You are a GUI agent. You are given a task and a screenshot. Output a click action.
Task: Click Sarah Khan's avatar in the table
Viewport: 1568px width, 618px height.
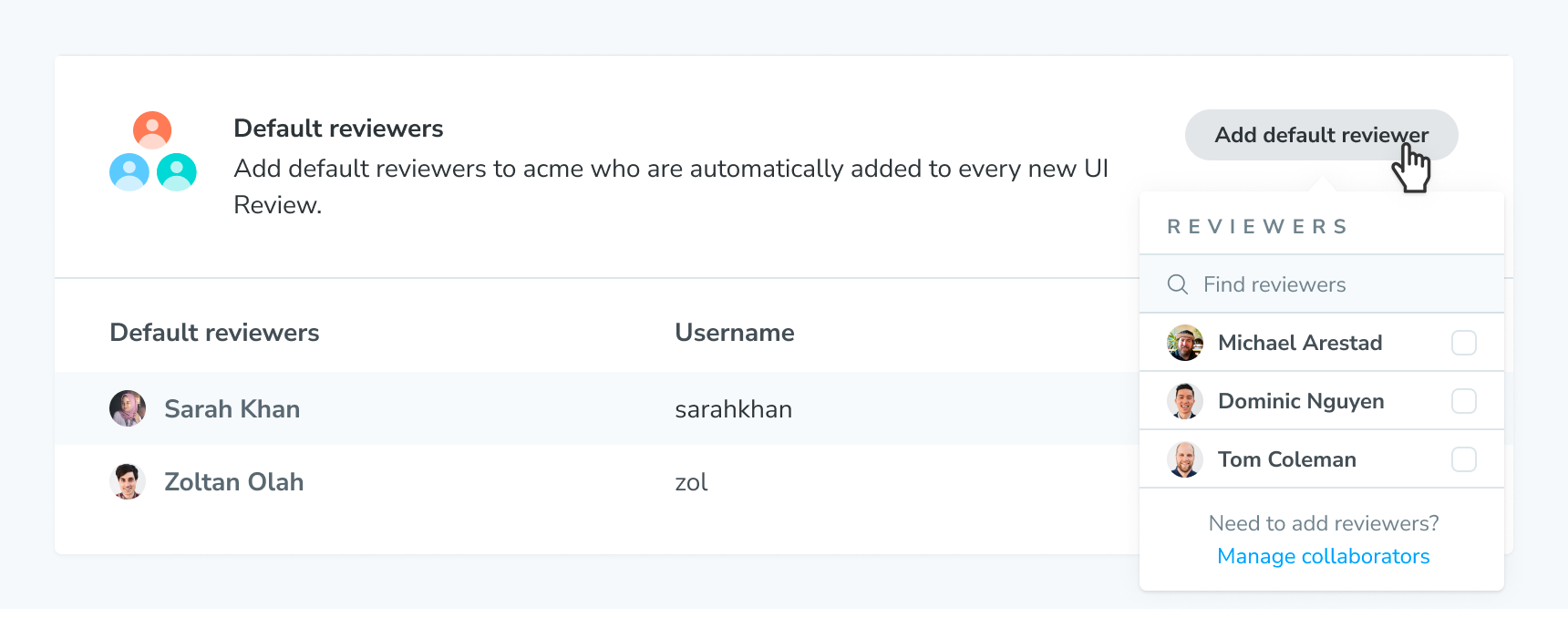128,408
